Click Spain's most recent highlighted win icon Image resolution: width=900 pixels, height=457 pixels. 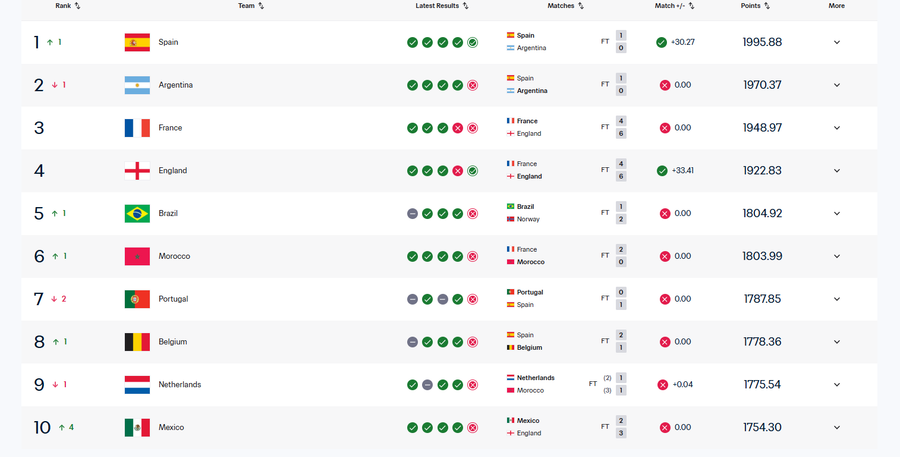tap(472, 42)
